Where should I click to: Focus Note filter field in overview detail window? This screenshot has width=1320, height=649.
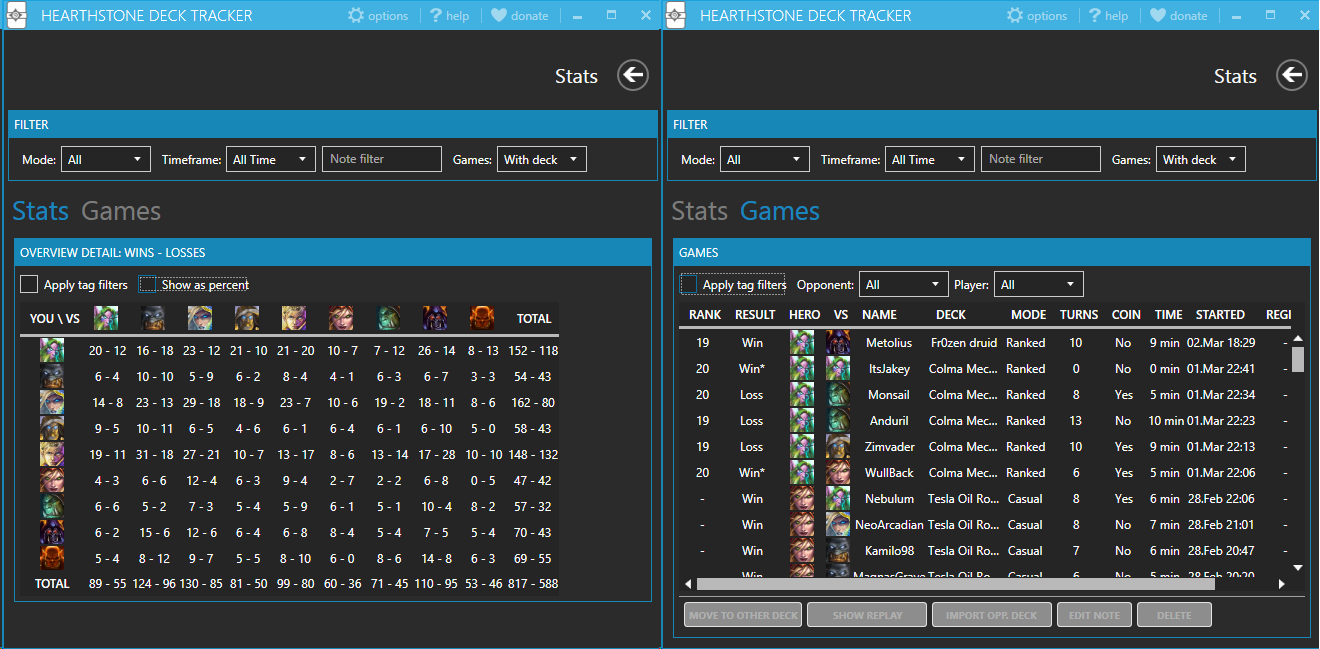[x=382, y=159]
